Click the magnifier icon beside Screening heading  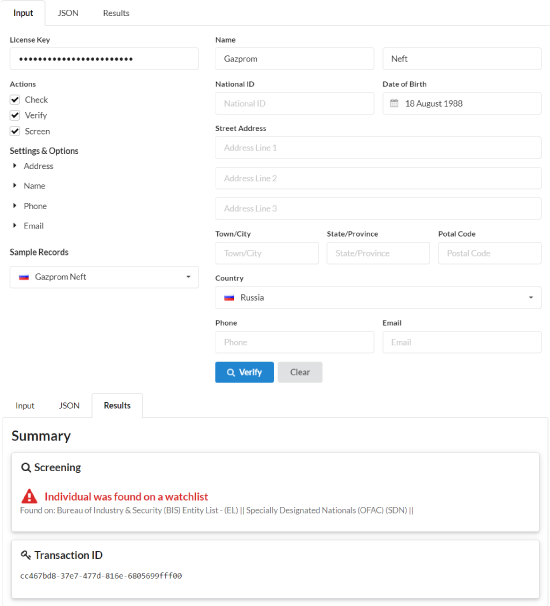point(26,467)
